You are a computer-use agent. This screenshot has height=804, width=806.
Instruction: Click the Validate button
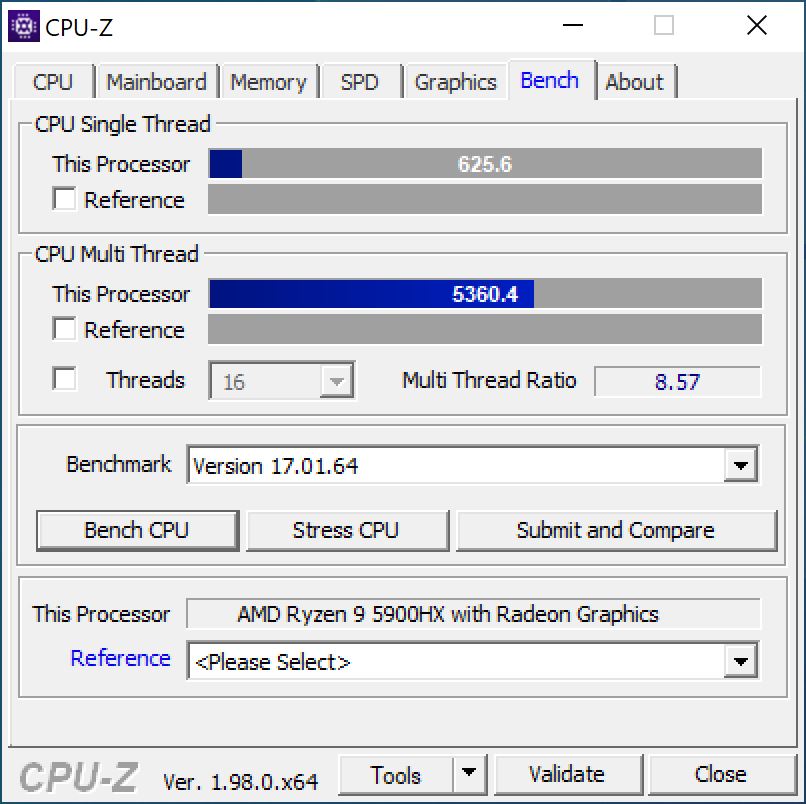tap(568, 774)
